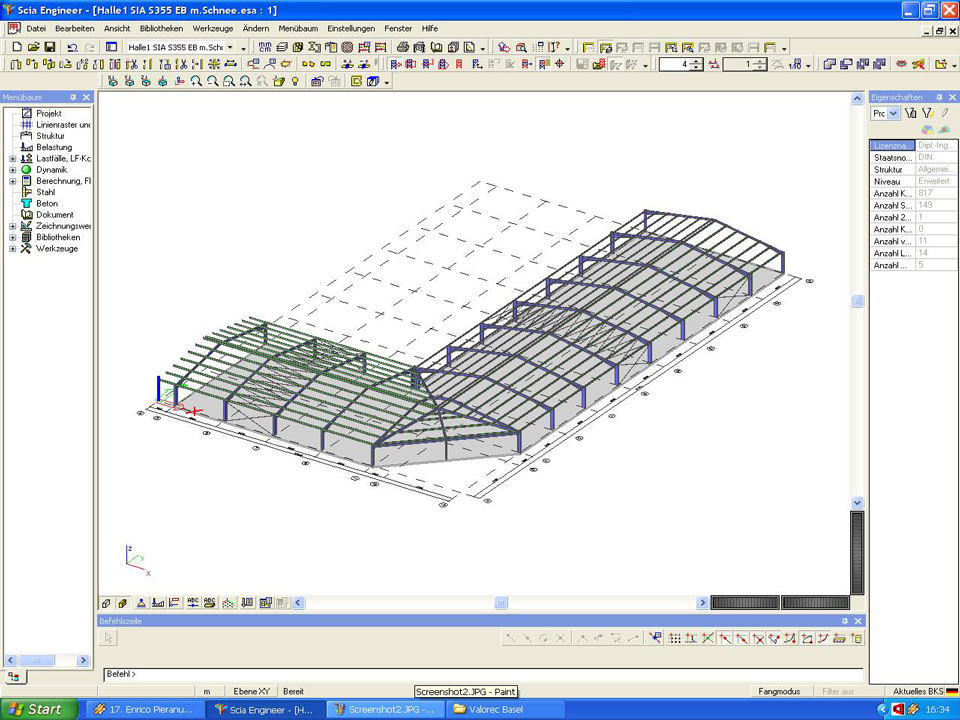Image resolution: width=960 pixels, height=720 pixels.
Task: Open the Einstellungen menu
Action: pyautogui.click(x=351, y=28)
